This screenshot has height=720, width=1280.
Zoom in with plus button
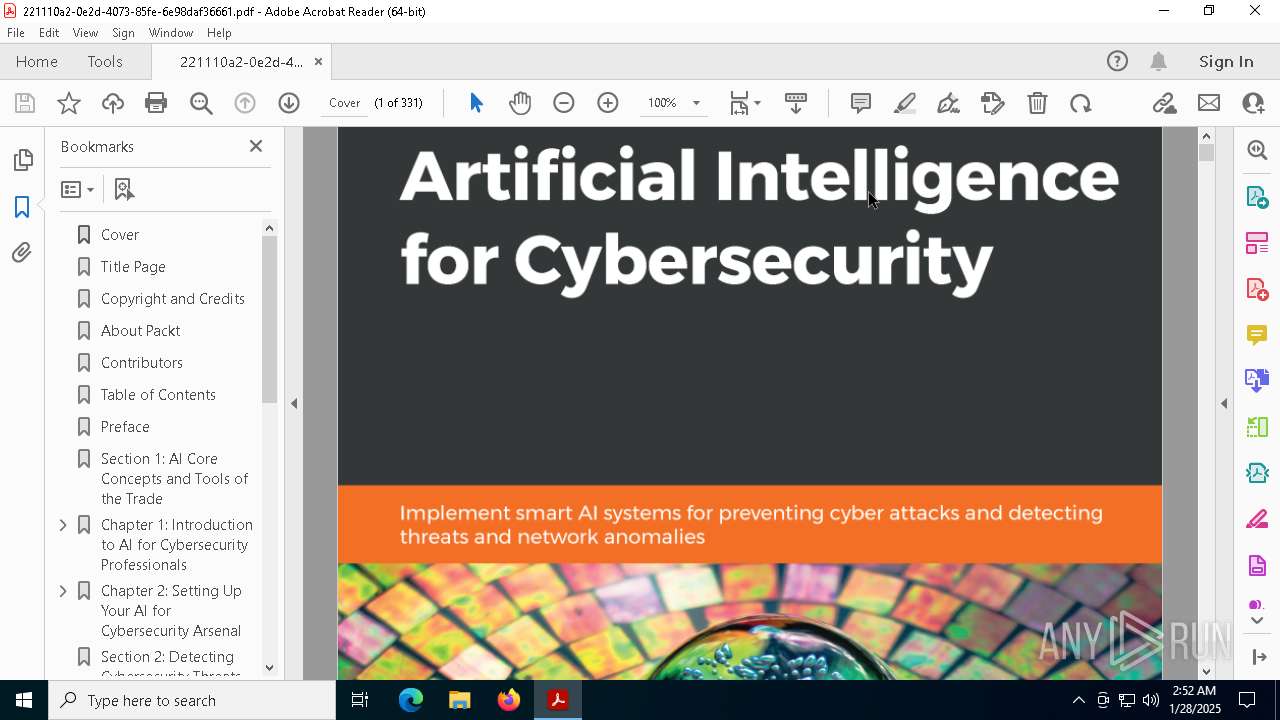tap(608, 103)
